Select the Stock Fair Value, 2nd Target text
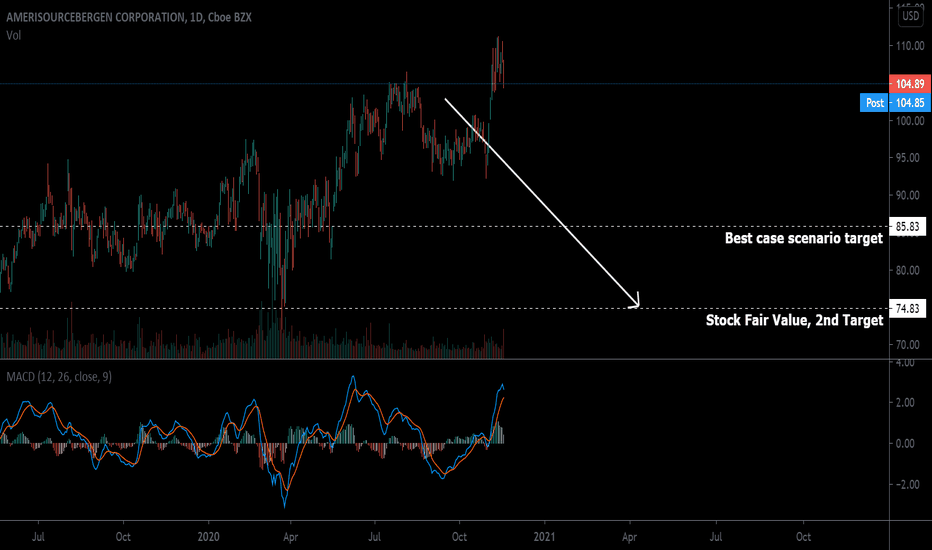Viewport: 932px width, 550px height. coord(794,320)
